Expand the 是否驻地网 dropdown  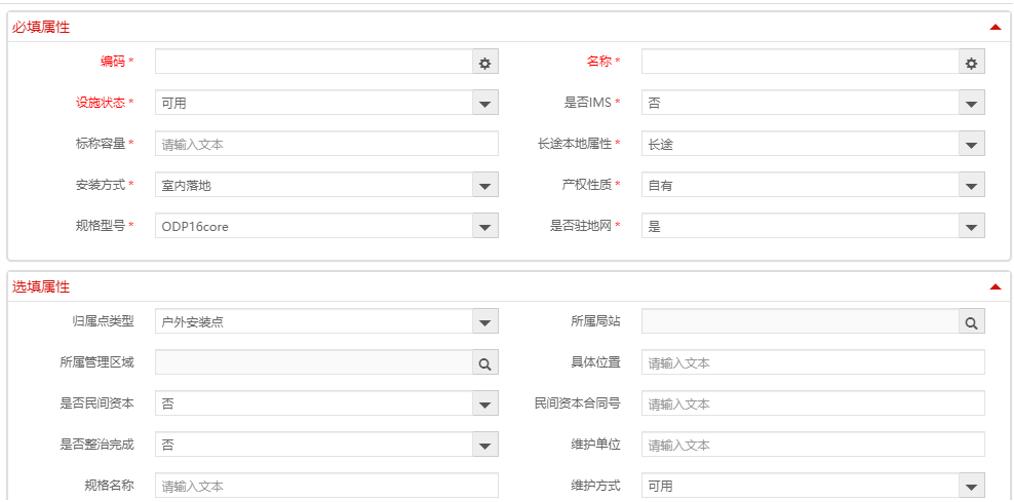tap(971, 227)
